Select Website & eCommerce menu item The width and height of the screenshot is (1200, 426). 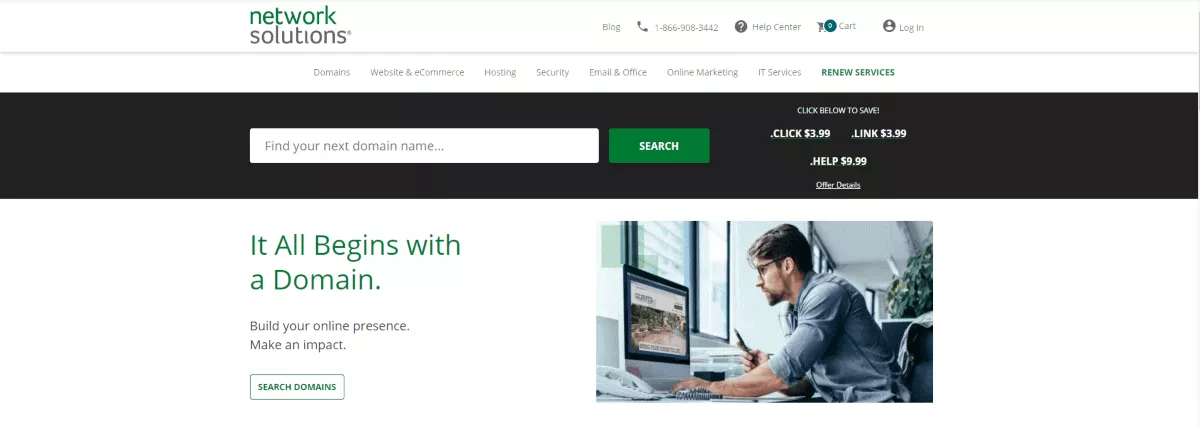(x=417, y=72)
